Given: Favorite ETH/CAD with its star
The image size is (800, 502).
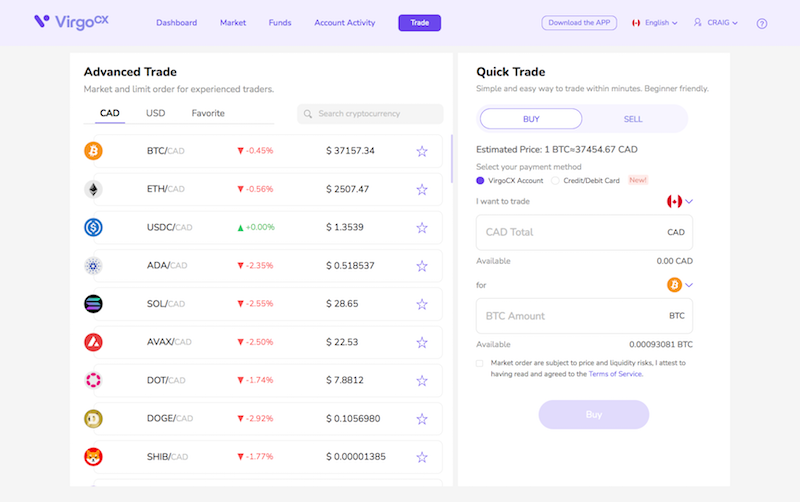Looking at the screenshot, I should 422,189.
